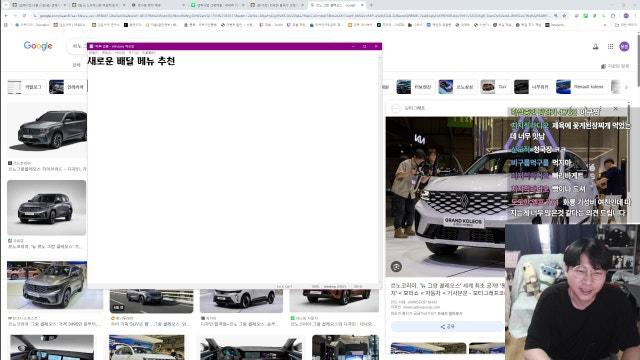Expand the hidden bookmarks overflow chevron

605,25
